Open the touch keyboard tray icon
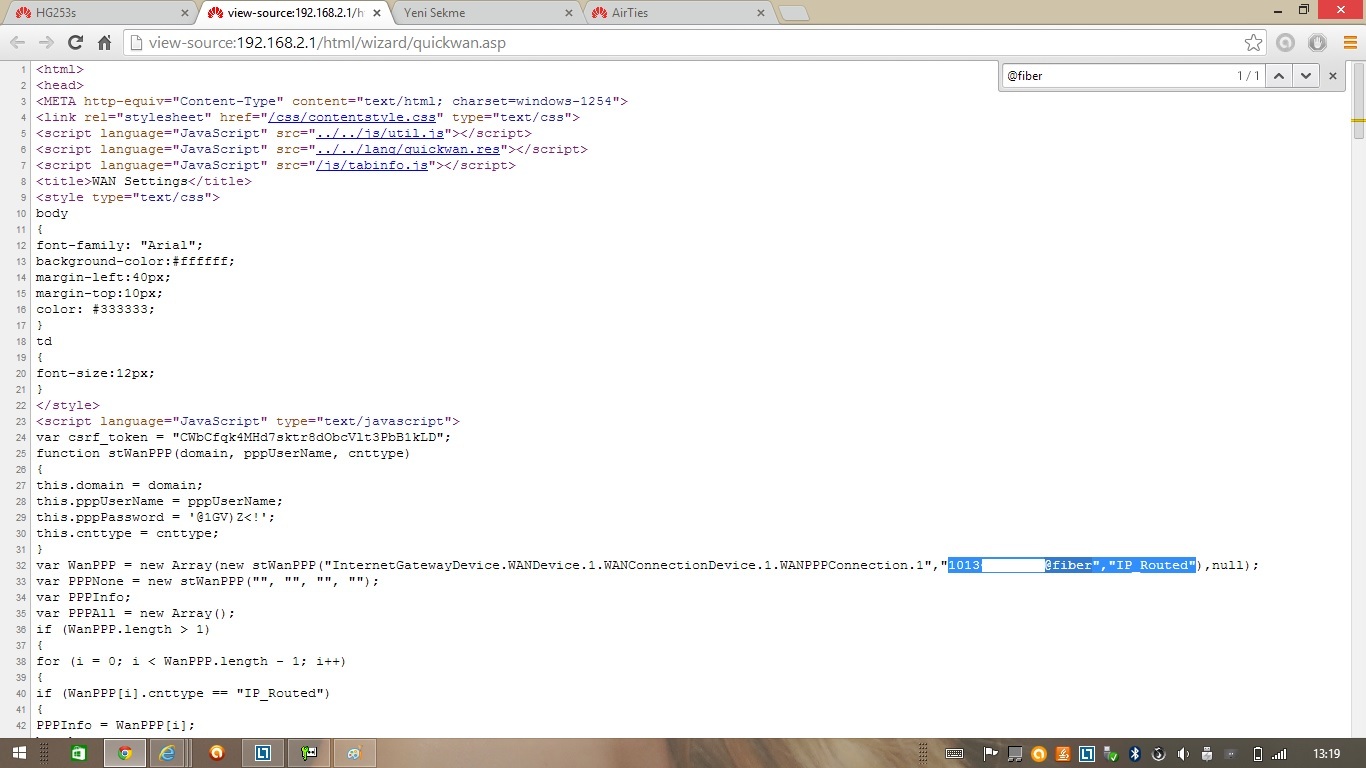The width and height of the screenshot is (1366, 768). pyautogui.click(x=956, y=754)
